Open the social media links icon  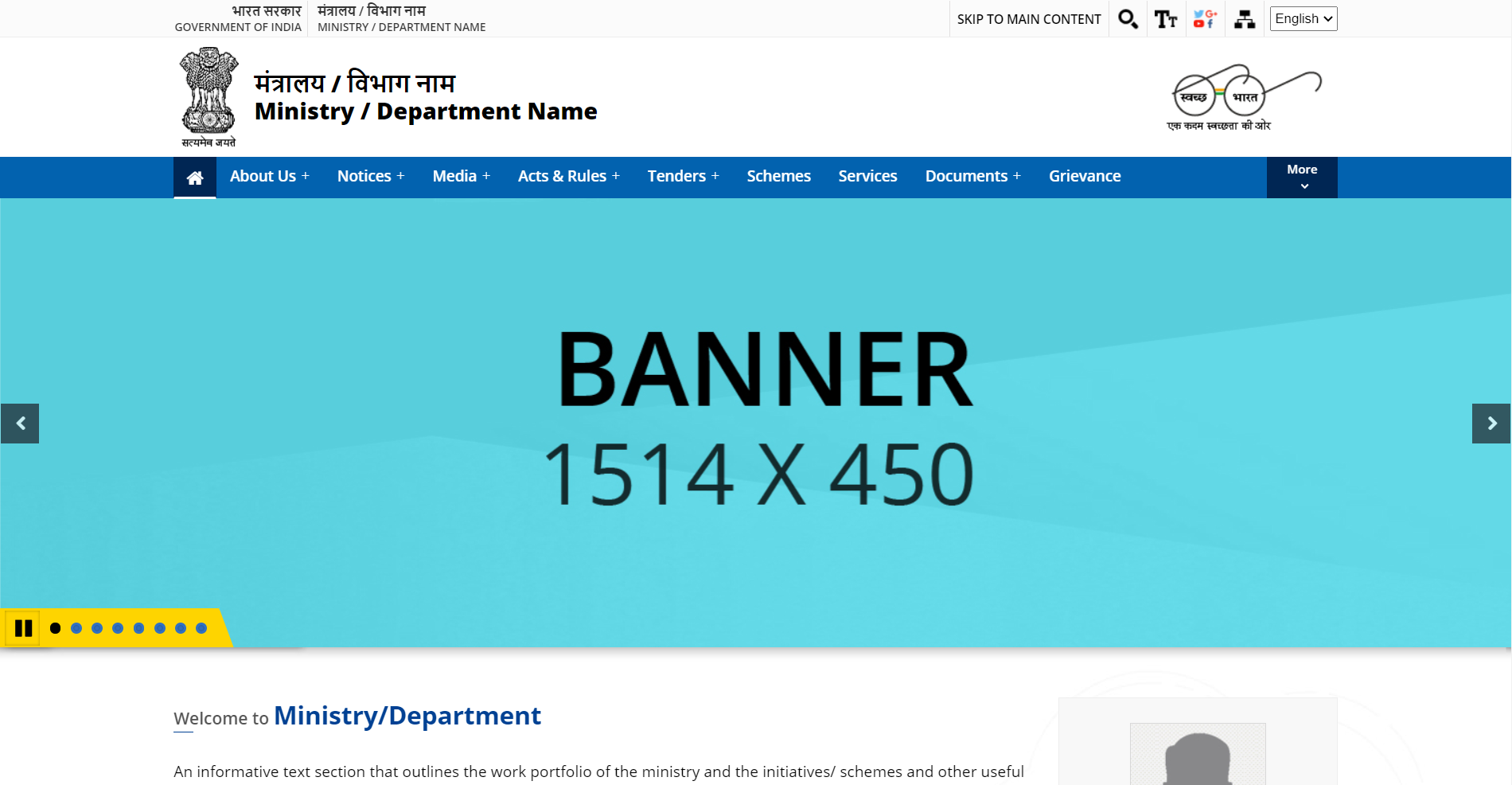1205,19
